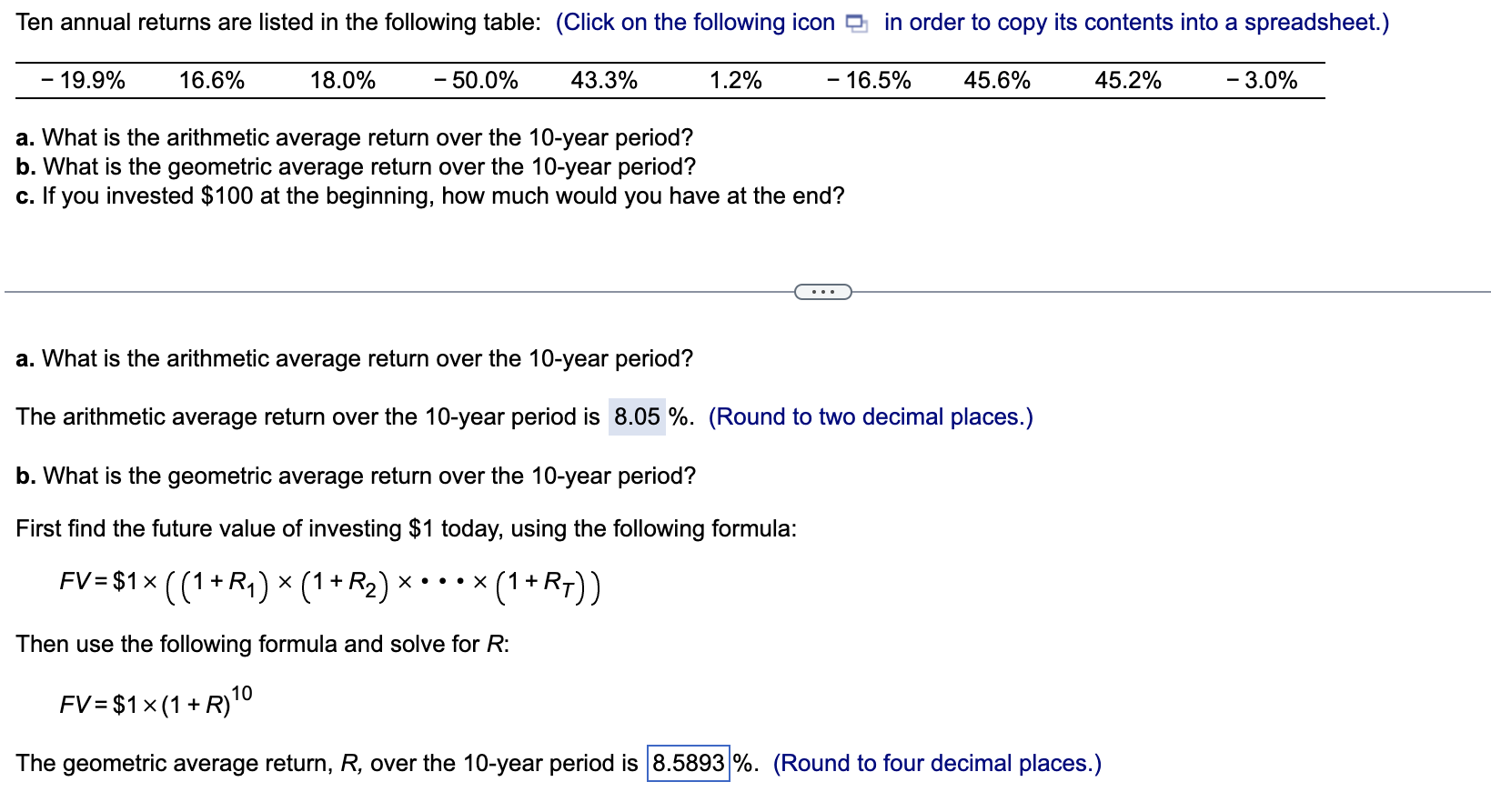Click the copy-to-spreadsheet icon
1491x812 pixels.
(856, 22)
